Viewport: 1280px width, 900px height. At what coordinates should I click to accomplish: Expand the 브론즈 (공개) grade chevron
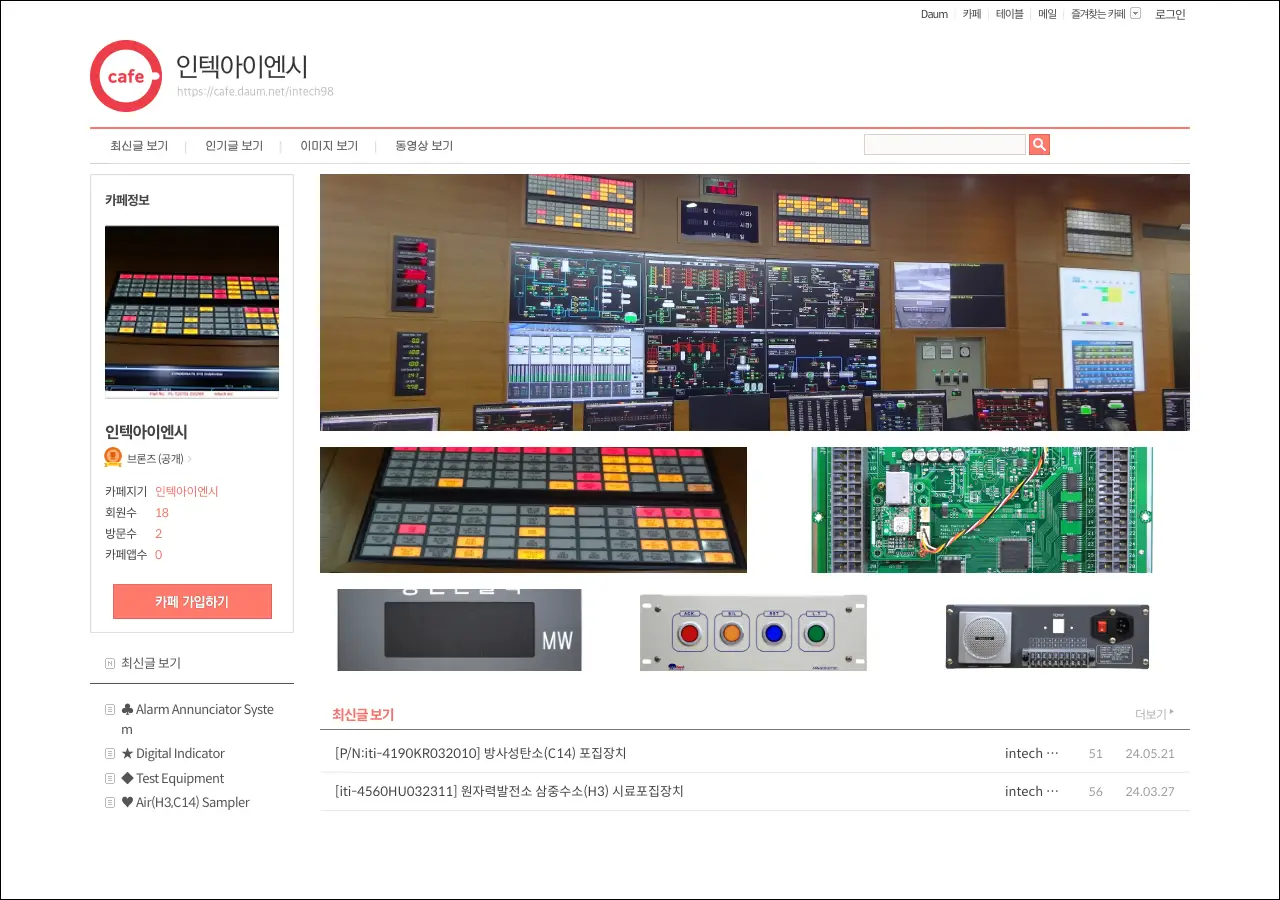point(190,459)
